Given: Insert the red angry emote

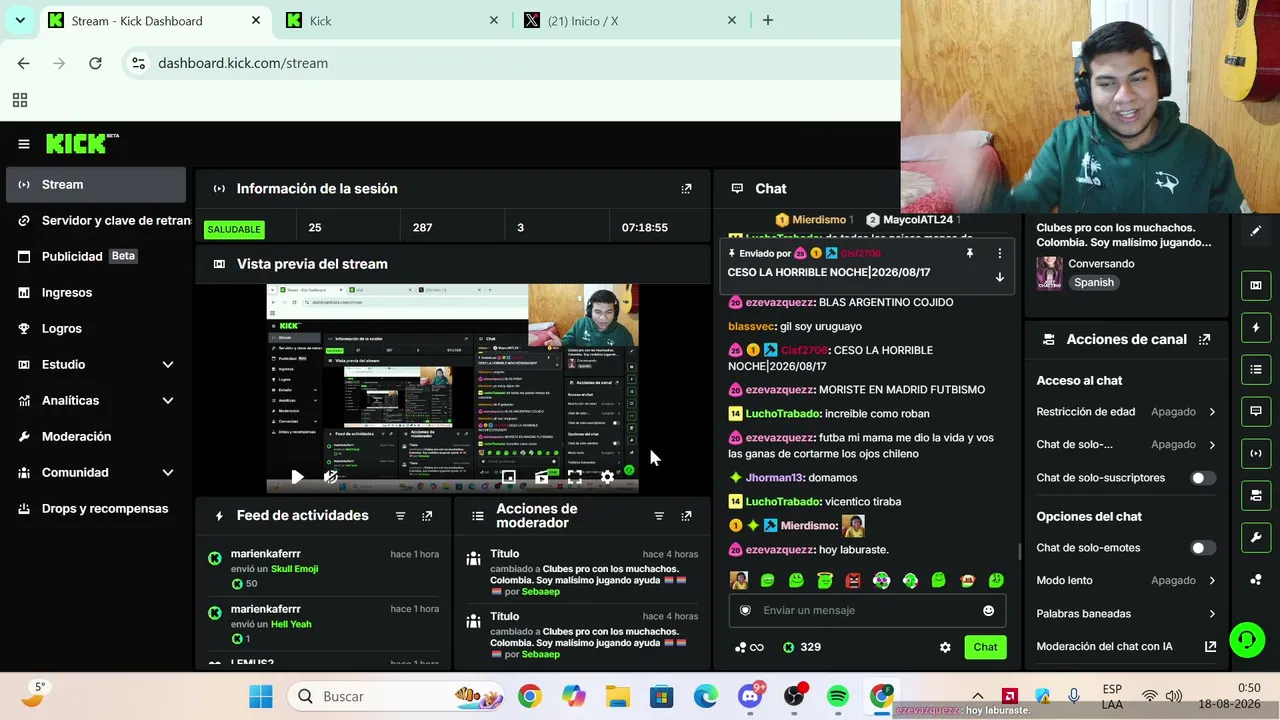Looking at the screenshot, I should coord(853,580).
